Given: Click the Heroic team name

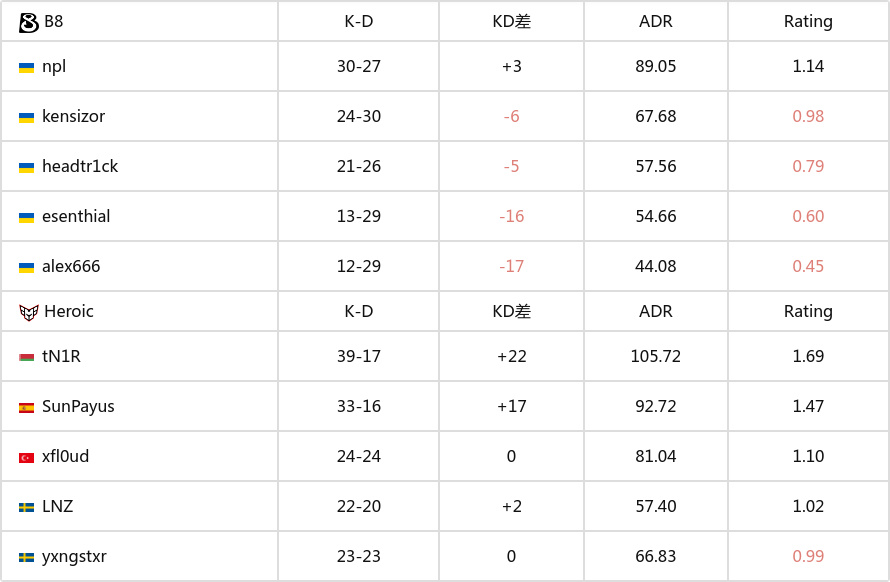Looking at the screenshot, I should [x=69, y=311].
